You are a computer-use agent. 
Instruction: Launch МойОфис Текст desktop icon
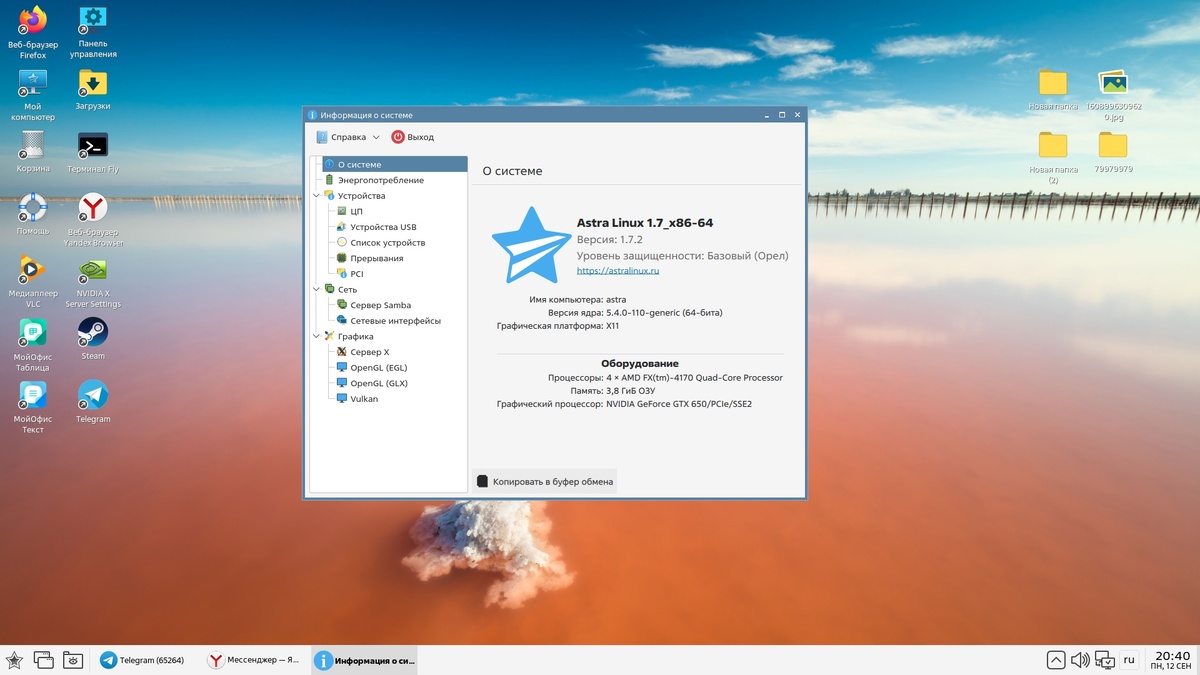coord(33,395)
